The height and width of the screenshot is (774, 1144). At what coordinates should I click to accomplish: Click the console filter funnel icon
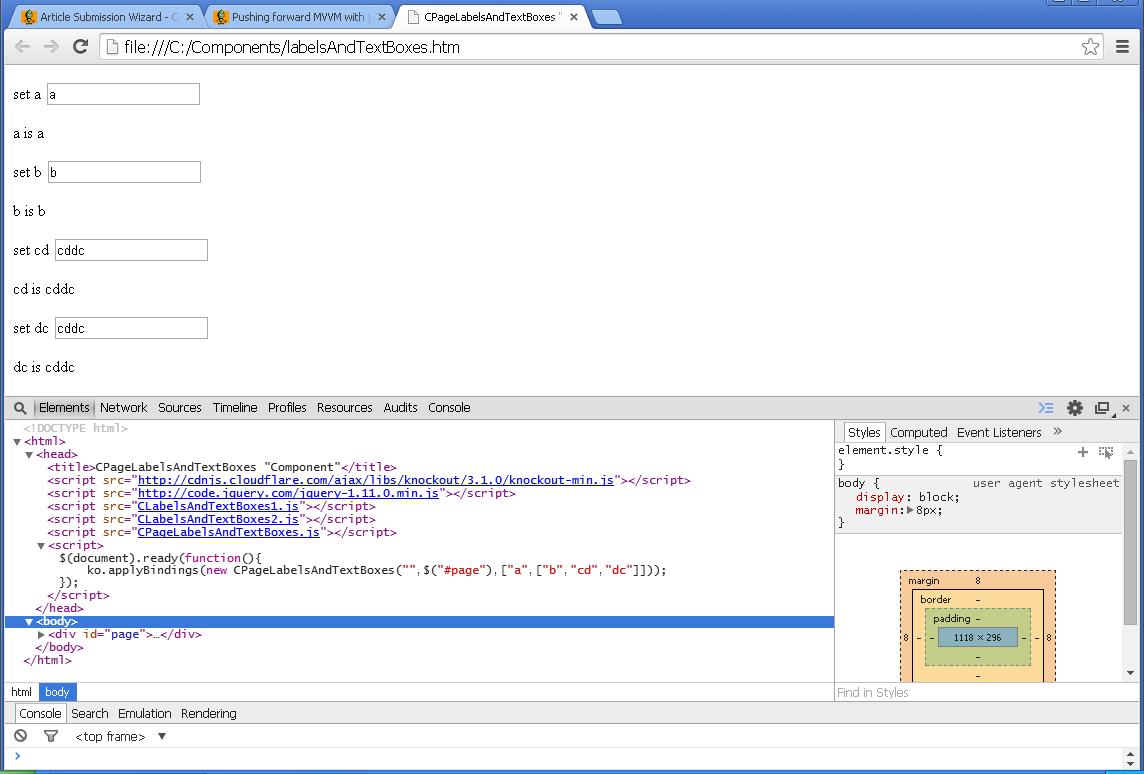tap(50, 736)
